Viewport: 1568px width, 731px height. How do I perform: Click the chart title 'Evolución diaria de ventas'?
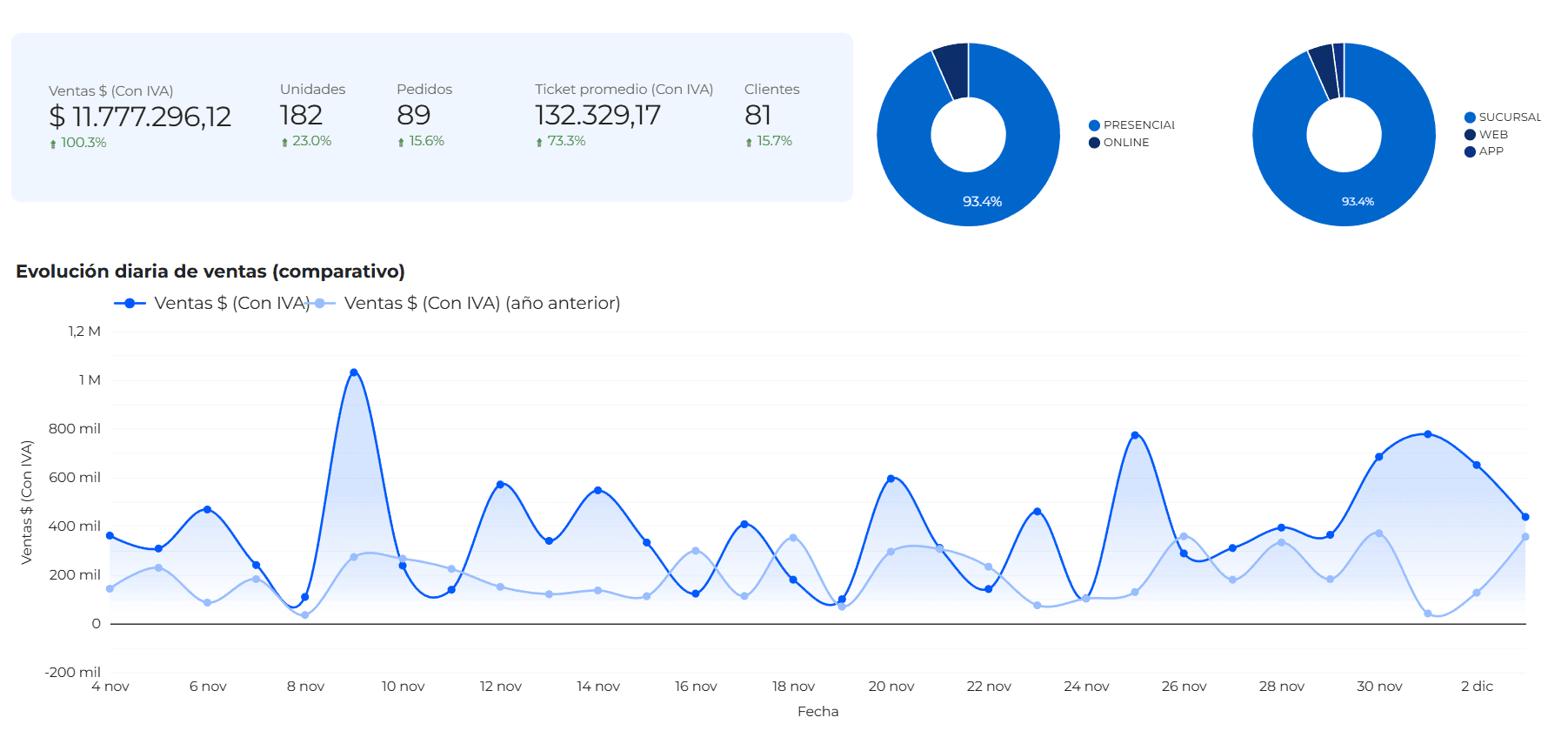coord(210,272)
